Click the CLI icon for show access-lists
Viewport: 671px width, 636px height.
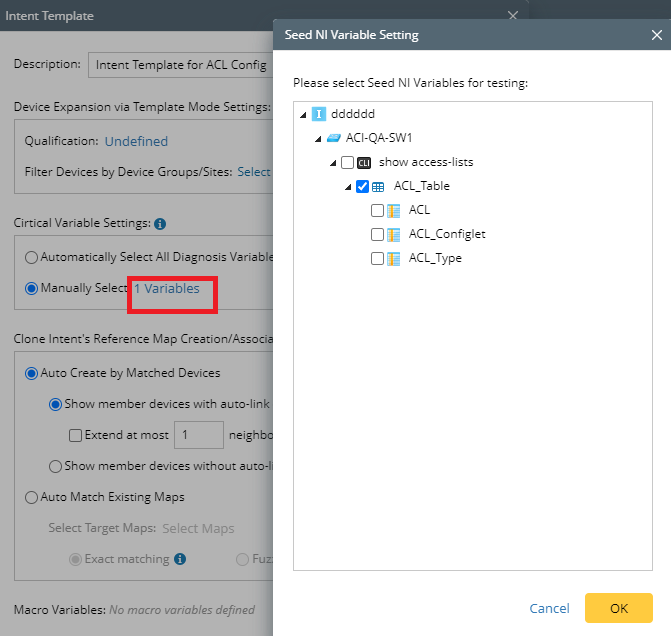(x=364, y=163)
